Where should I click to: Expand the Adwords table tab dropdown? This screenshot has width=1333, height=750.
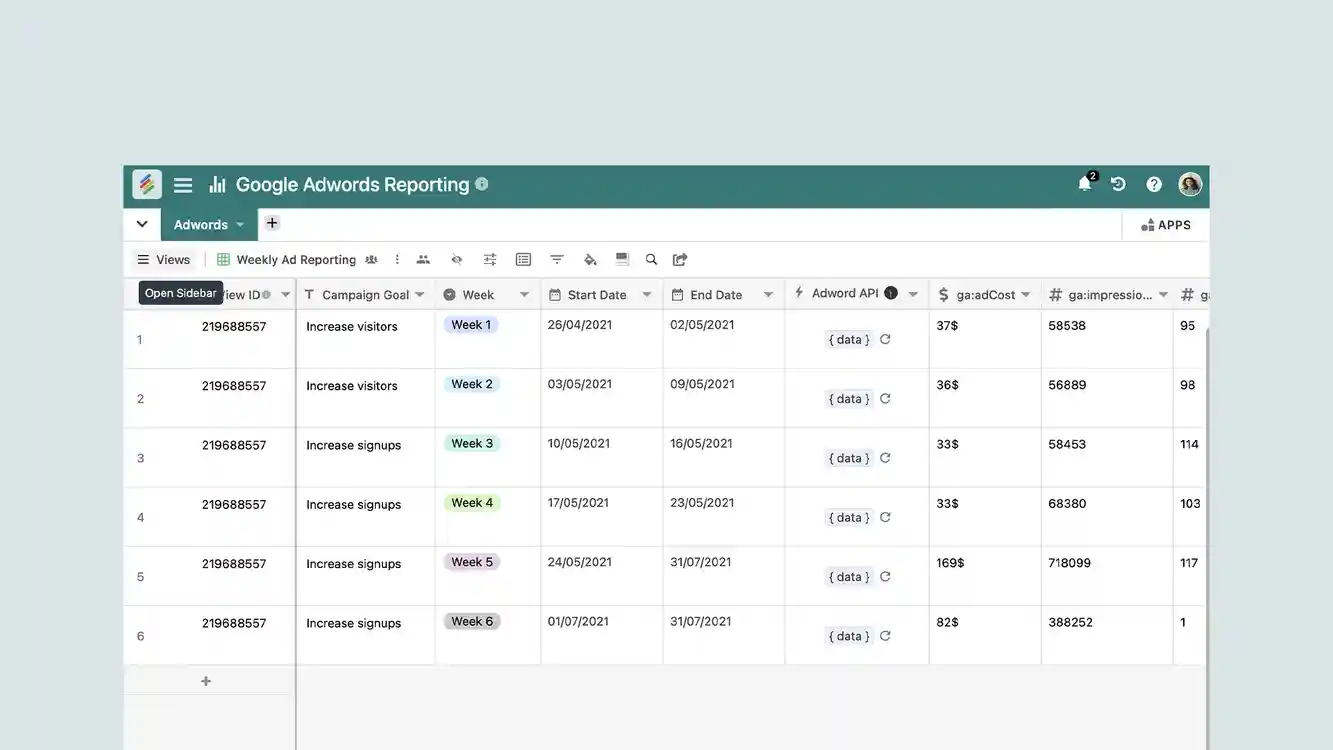(x=240, y=224)
